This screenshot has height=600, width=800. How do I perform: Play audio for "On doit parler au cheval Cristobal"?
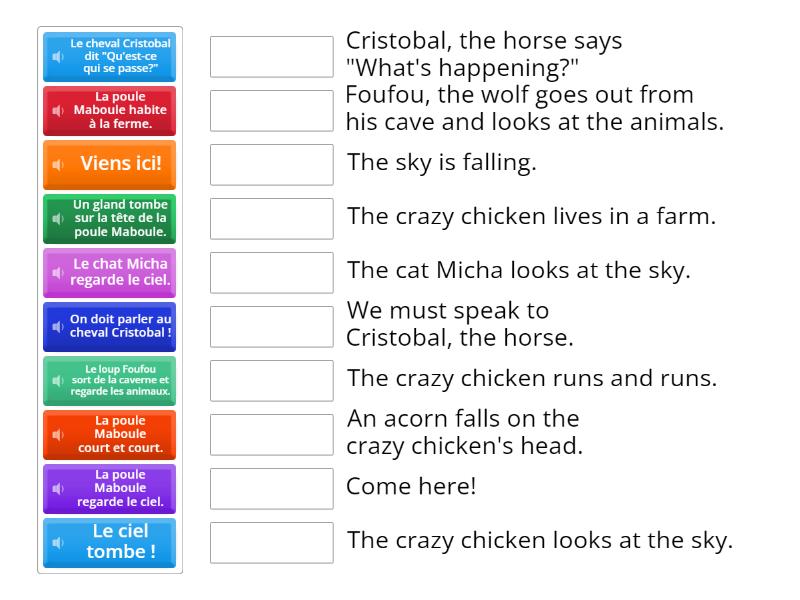[57, 326]
